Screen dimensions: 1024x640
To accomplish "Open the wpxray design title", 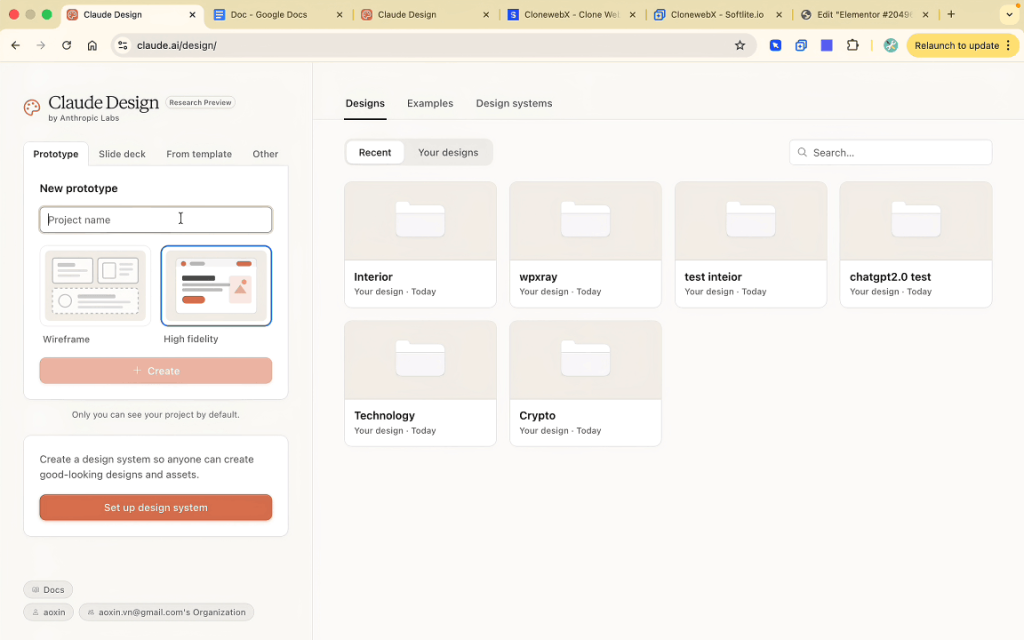I will pos(538,277).
